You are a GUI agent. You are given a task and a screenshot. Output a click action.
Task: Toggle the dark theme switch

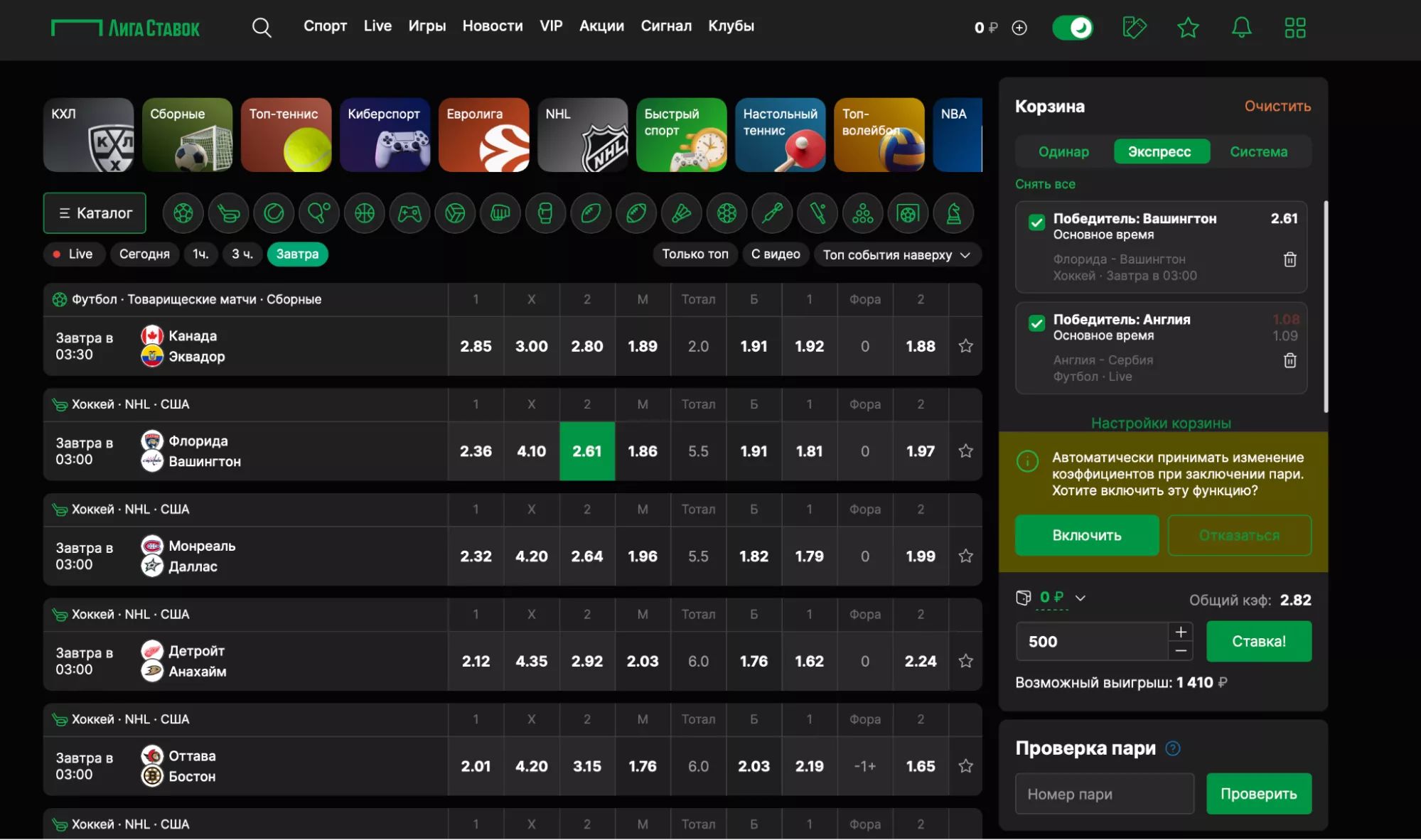click(x=1072, y=28)
